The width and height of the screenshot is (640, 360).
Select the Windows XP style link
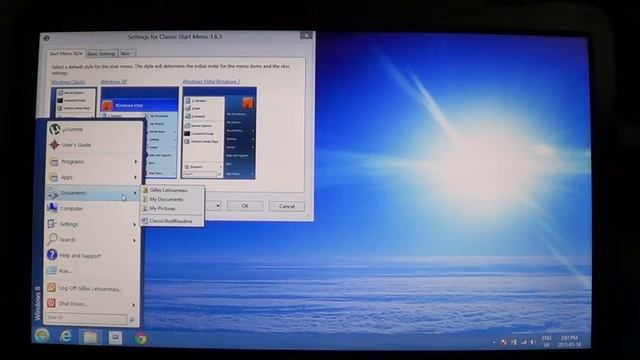(114, 82)
